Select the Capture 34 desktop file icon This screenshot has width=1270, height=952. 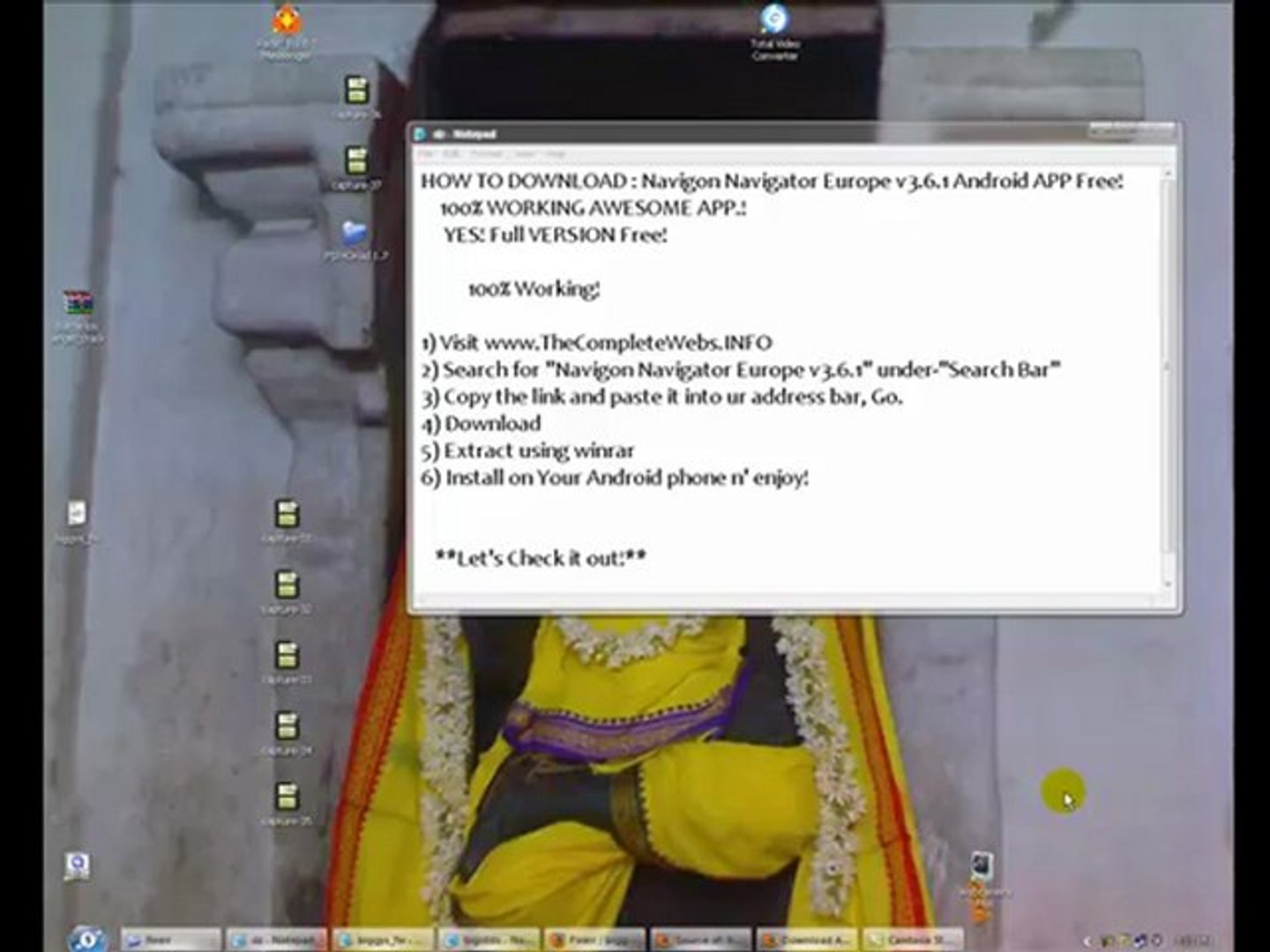[x=287, y=733]
